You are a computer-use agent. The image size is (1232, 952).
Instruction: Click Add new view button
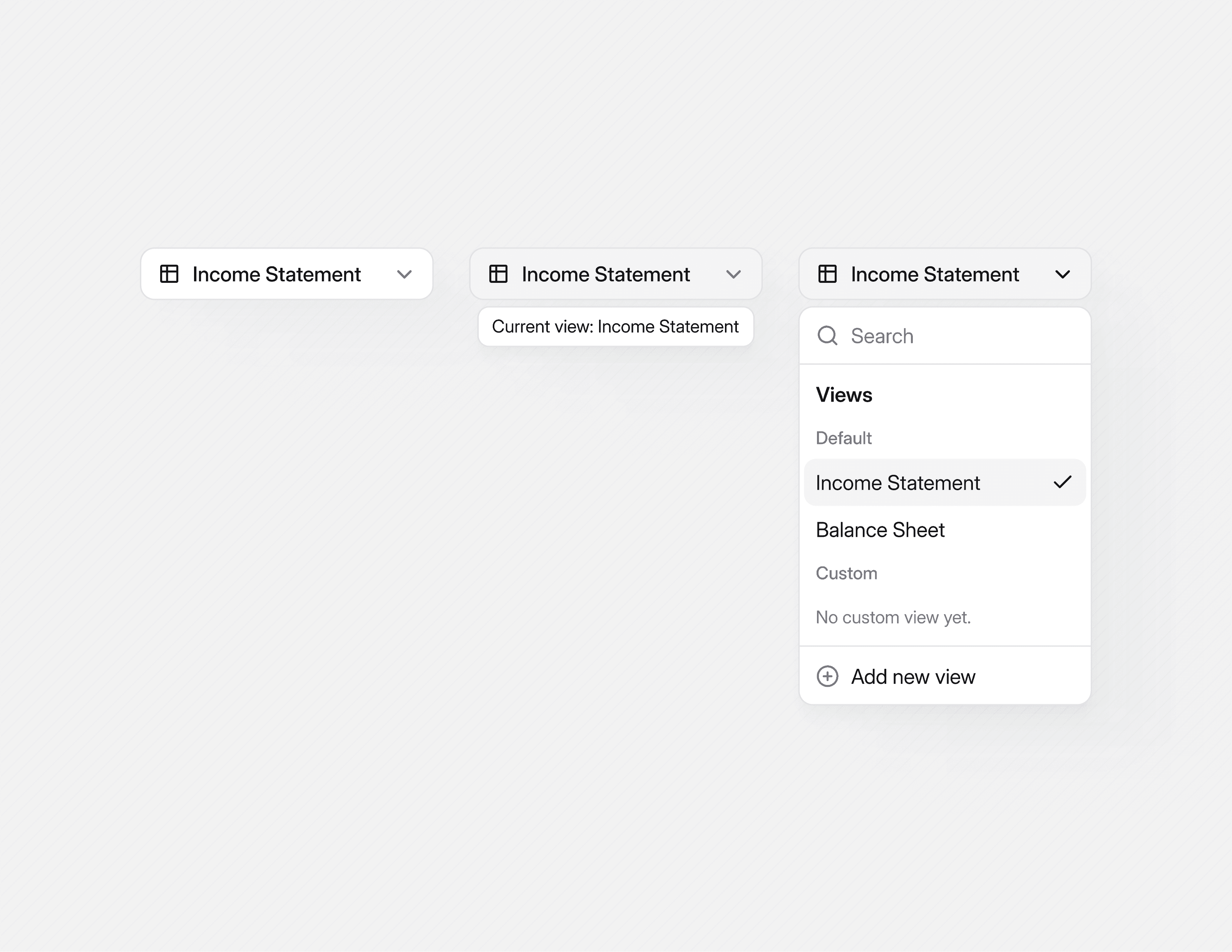[x=913, y=676]
